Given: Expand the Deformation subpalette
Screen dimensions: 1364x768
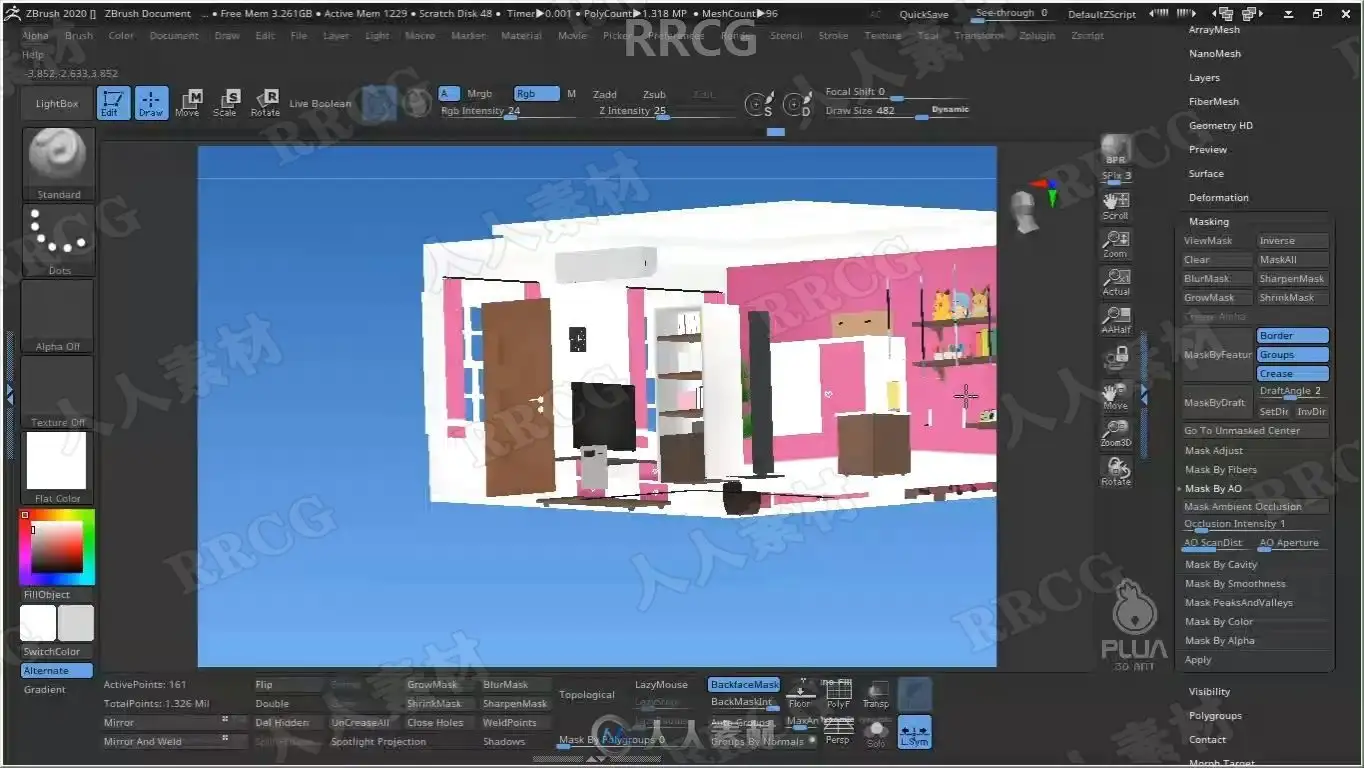Looking at the screenshot, I should [x=1218, y=198].
